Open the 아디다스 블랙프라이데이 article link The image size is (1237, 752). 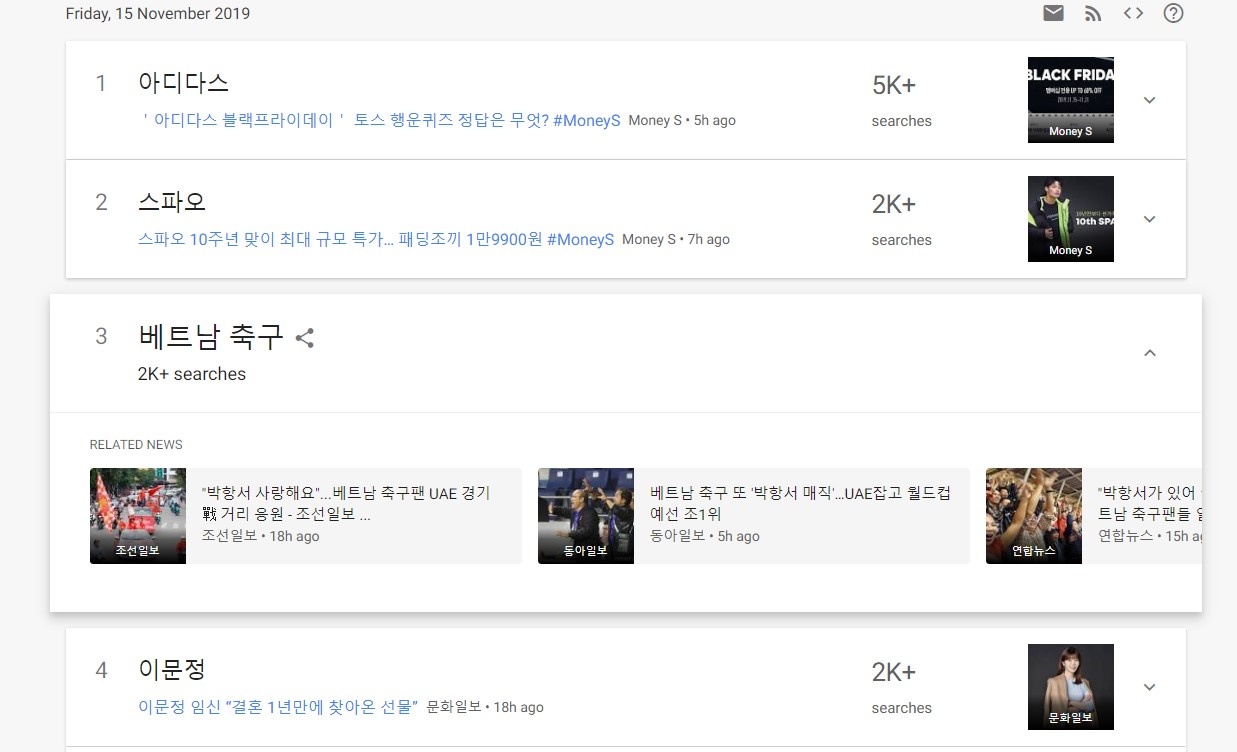(x=381, y=120)
